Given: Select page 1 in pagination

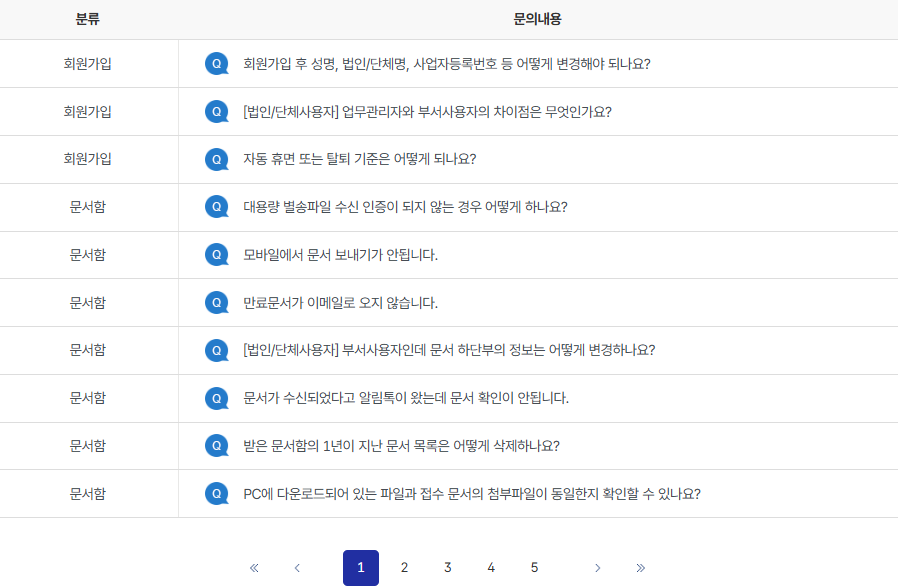Looking at the screenshot, I should coord(361,568).
